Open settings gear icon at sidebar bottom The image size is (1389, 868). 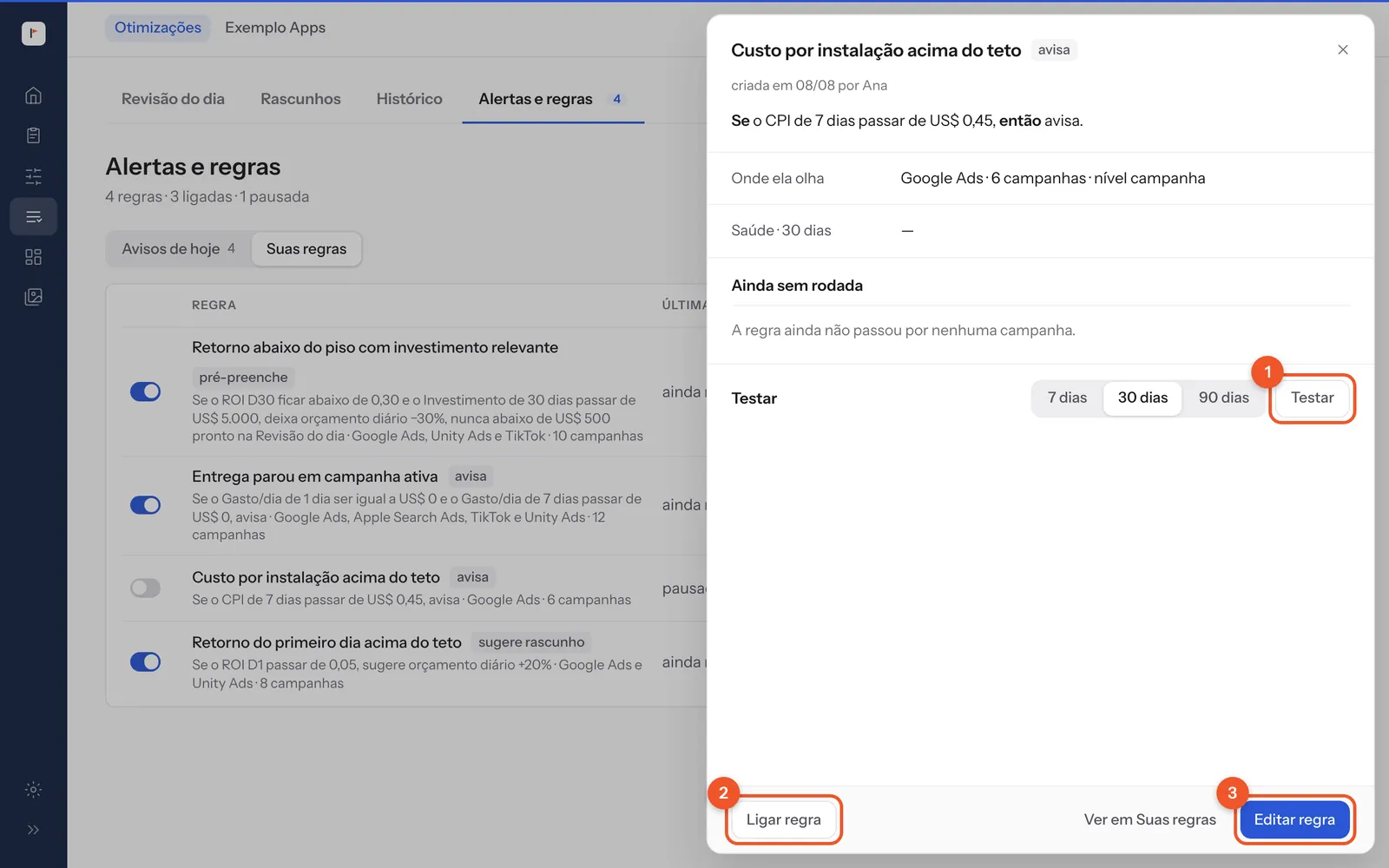coord(33,790)
